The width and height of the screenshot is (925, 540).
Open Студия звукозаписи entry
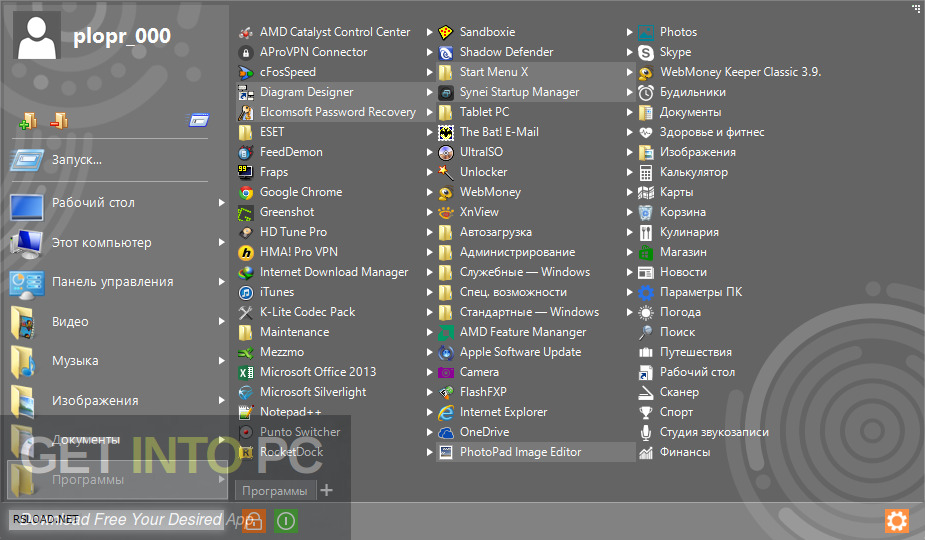[704, 432]
